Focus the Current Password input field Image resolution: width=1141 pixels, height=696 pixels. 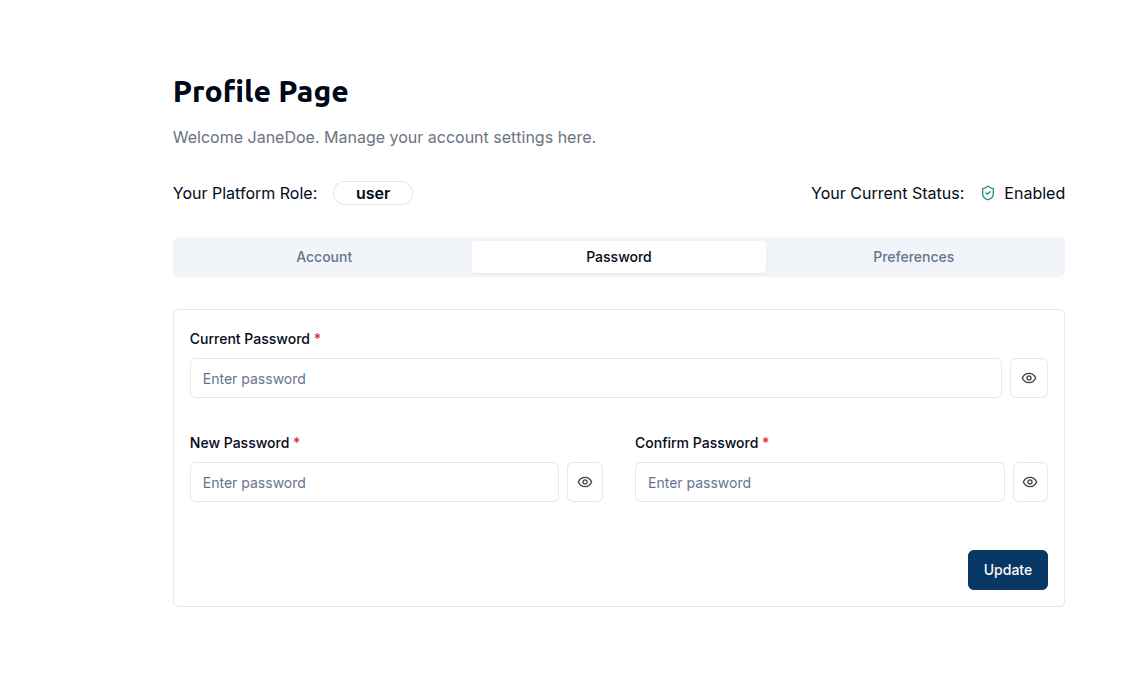click(595, 378)
